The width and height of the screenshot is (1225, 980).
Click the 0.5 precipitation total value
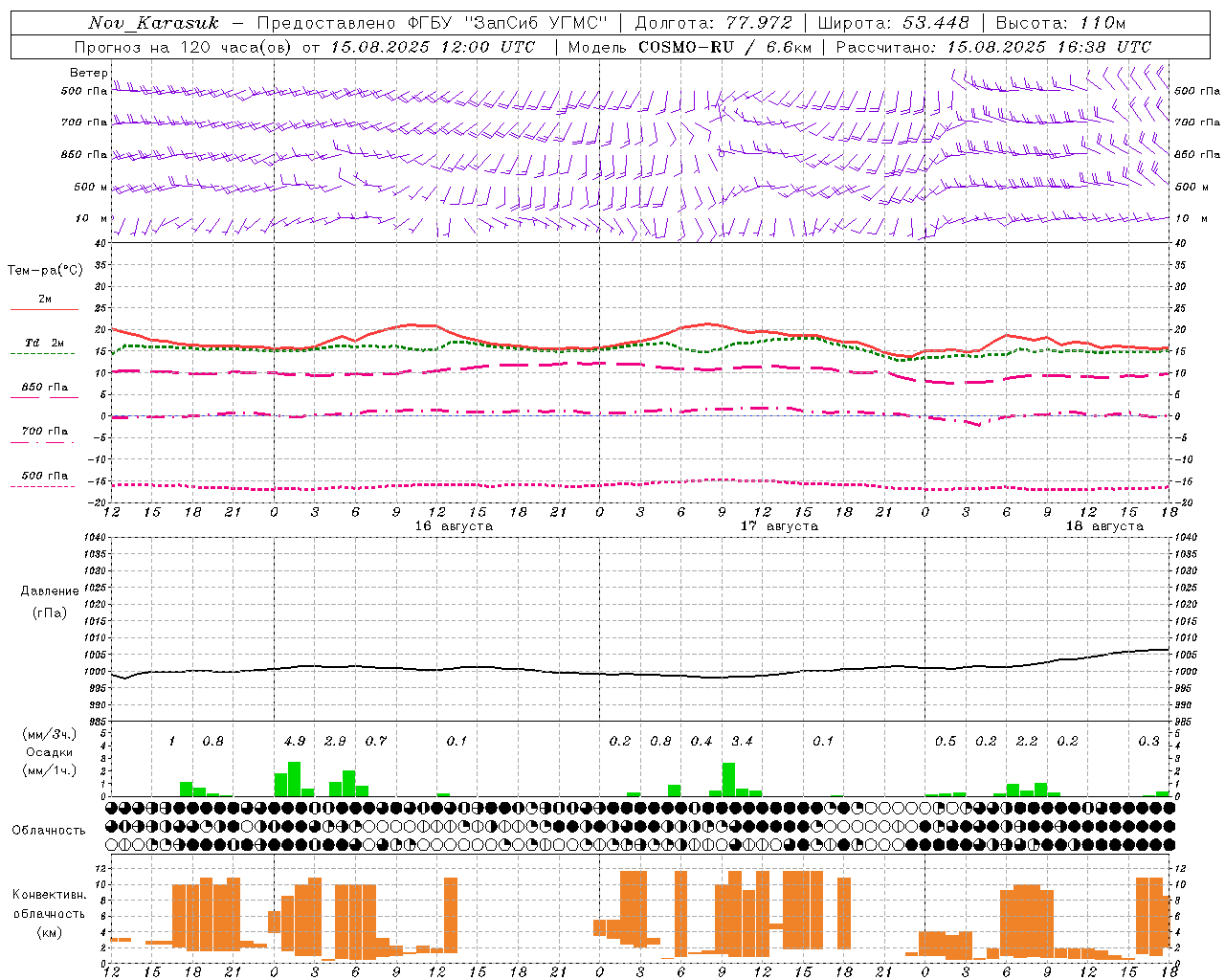946,742
